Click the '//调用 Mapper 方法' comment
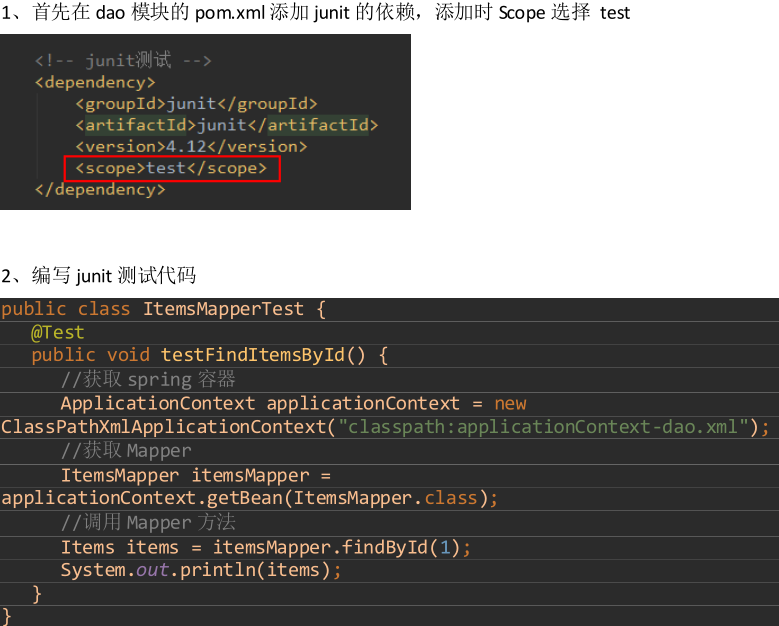The image size is (779, 626). [x=148, y=522]
